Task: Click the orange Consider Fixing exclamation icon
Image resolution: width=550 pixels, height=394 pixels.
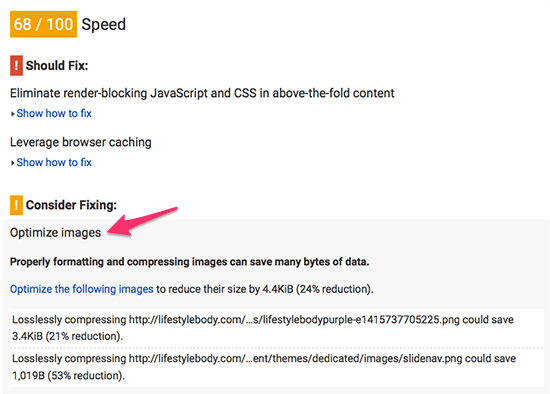Action: [x=16, y=205]
